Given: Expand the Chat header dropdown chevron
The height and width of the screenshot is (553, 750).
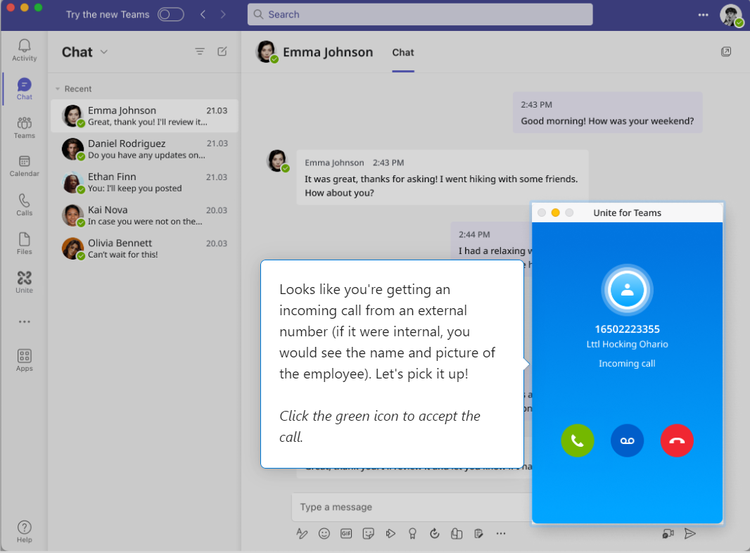Looking at the screenshot, I should tap(104, 52).
